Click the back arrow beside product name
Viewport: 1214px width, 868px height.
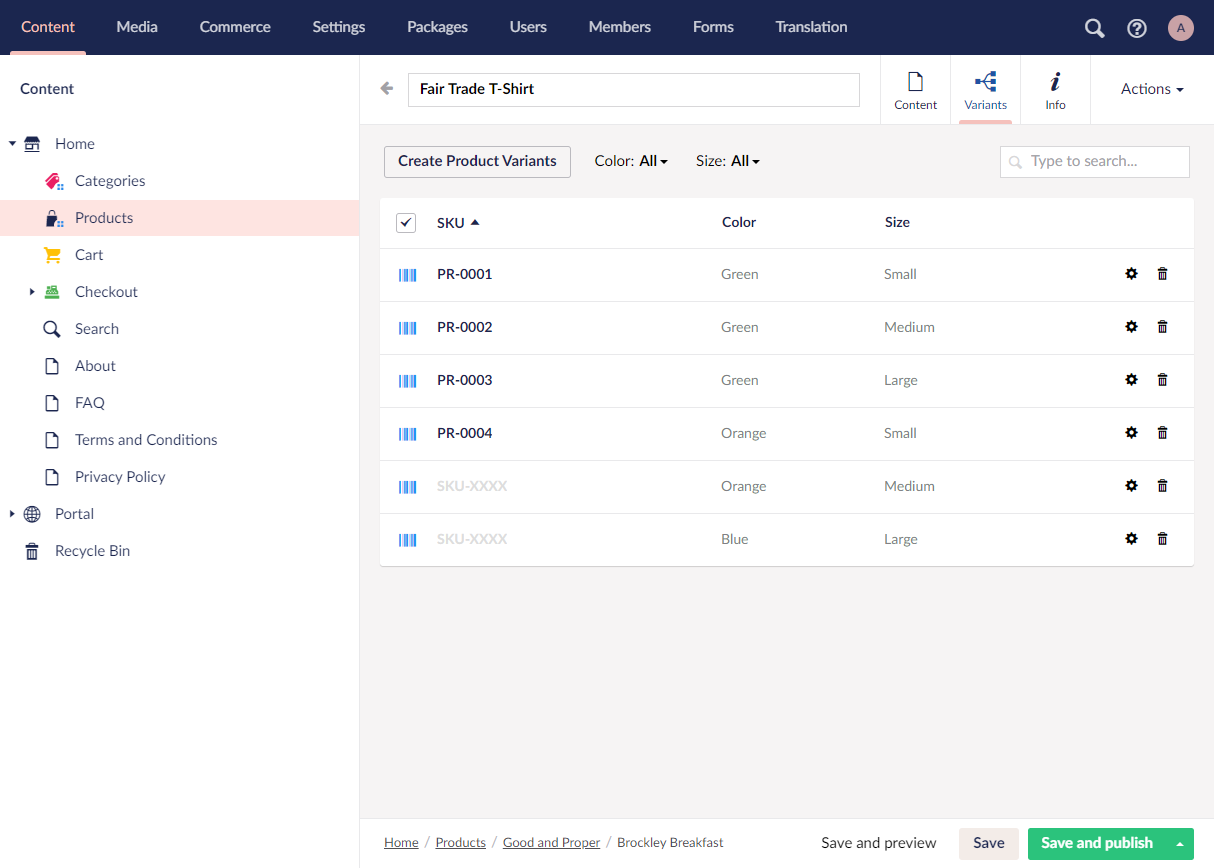pos(387,89)
